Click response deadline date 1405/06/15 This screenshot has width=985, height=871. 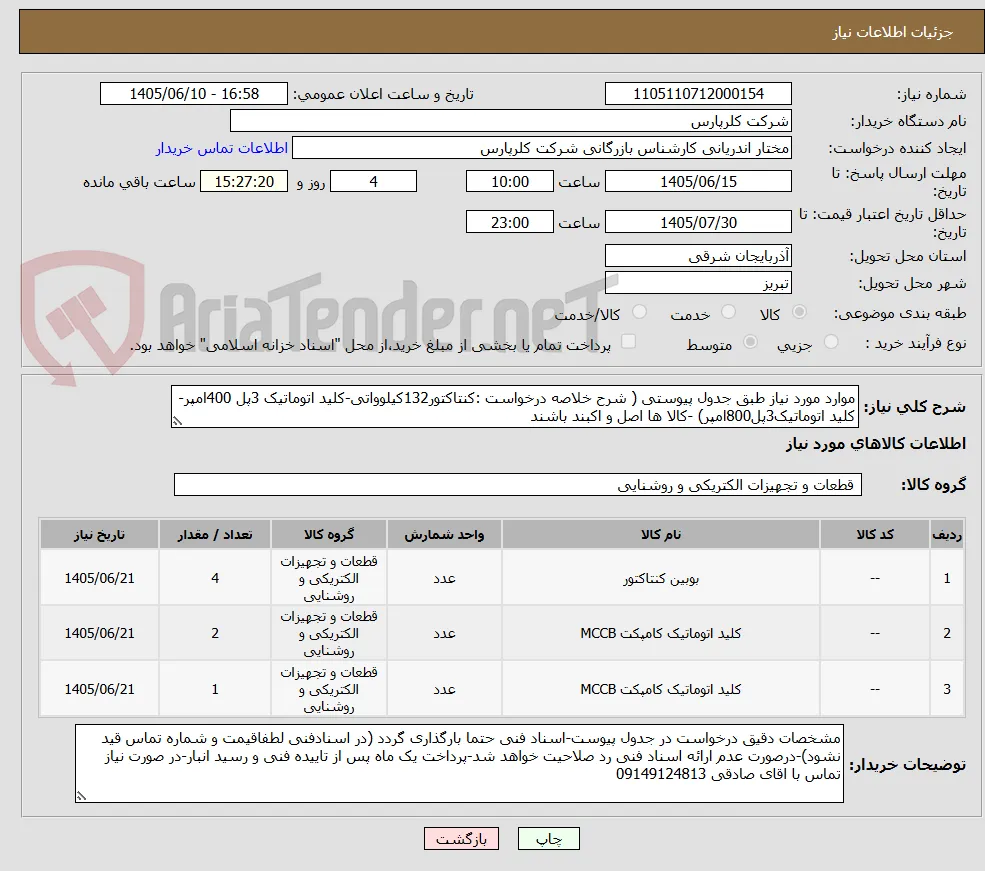(698, 181)
